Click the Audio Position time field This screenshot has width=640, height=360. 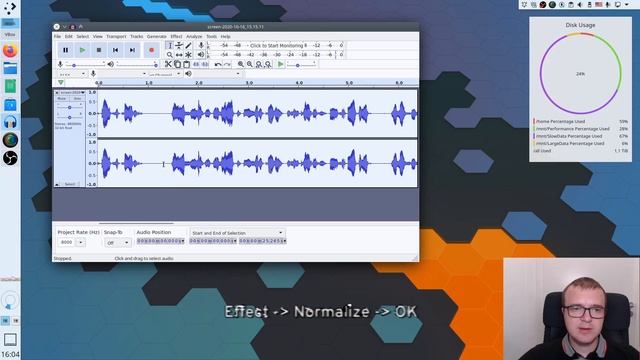pos(160,241)
